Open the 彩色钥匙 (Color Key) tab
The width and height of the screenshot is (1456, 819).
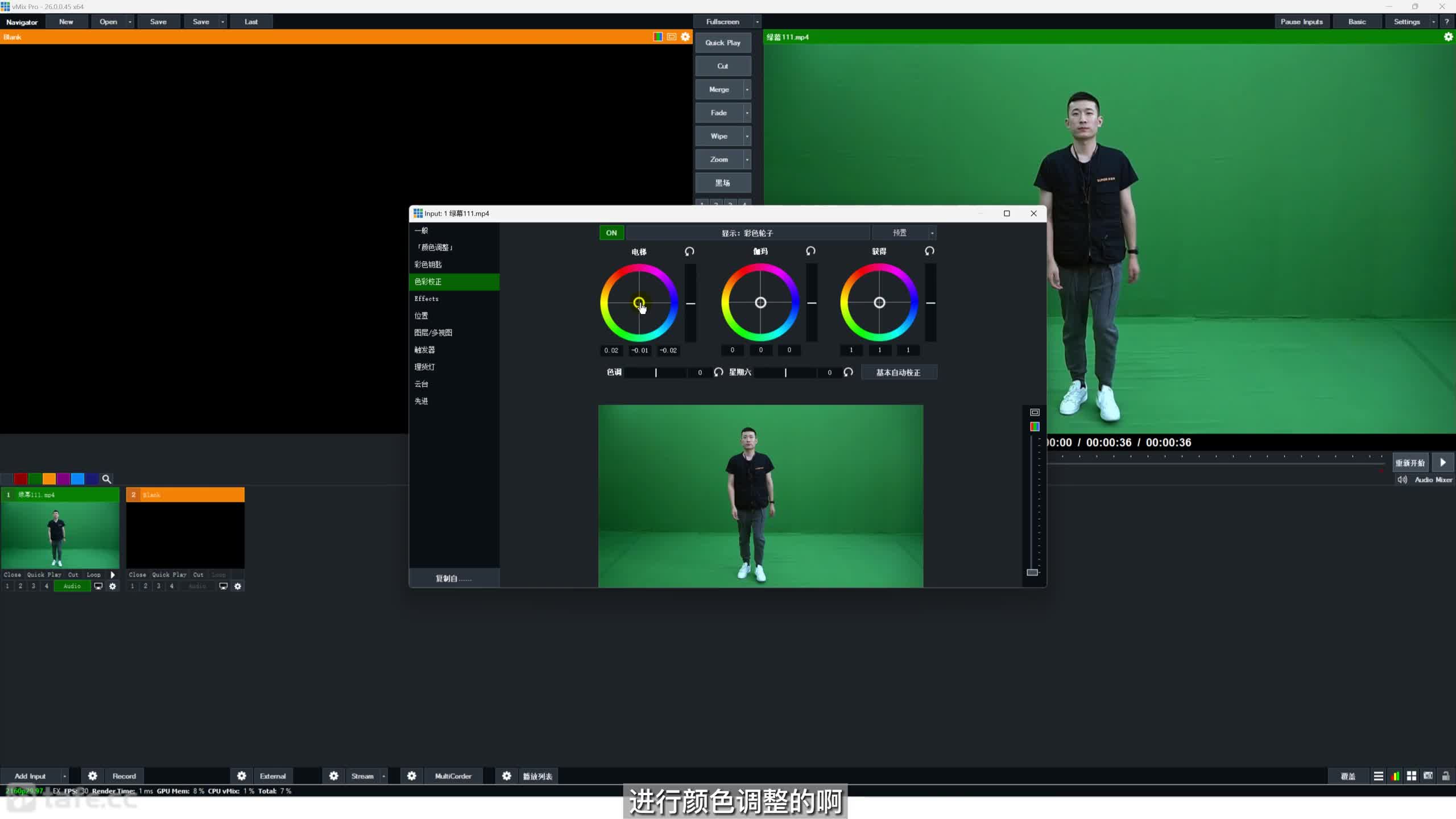[x=454, y=264]
